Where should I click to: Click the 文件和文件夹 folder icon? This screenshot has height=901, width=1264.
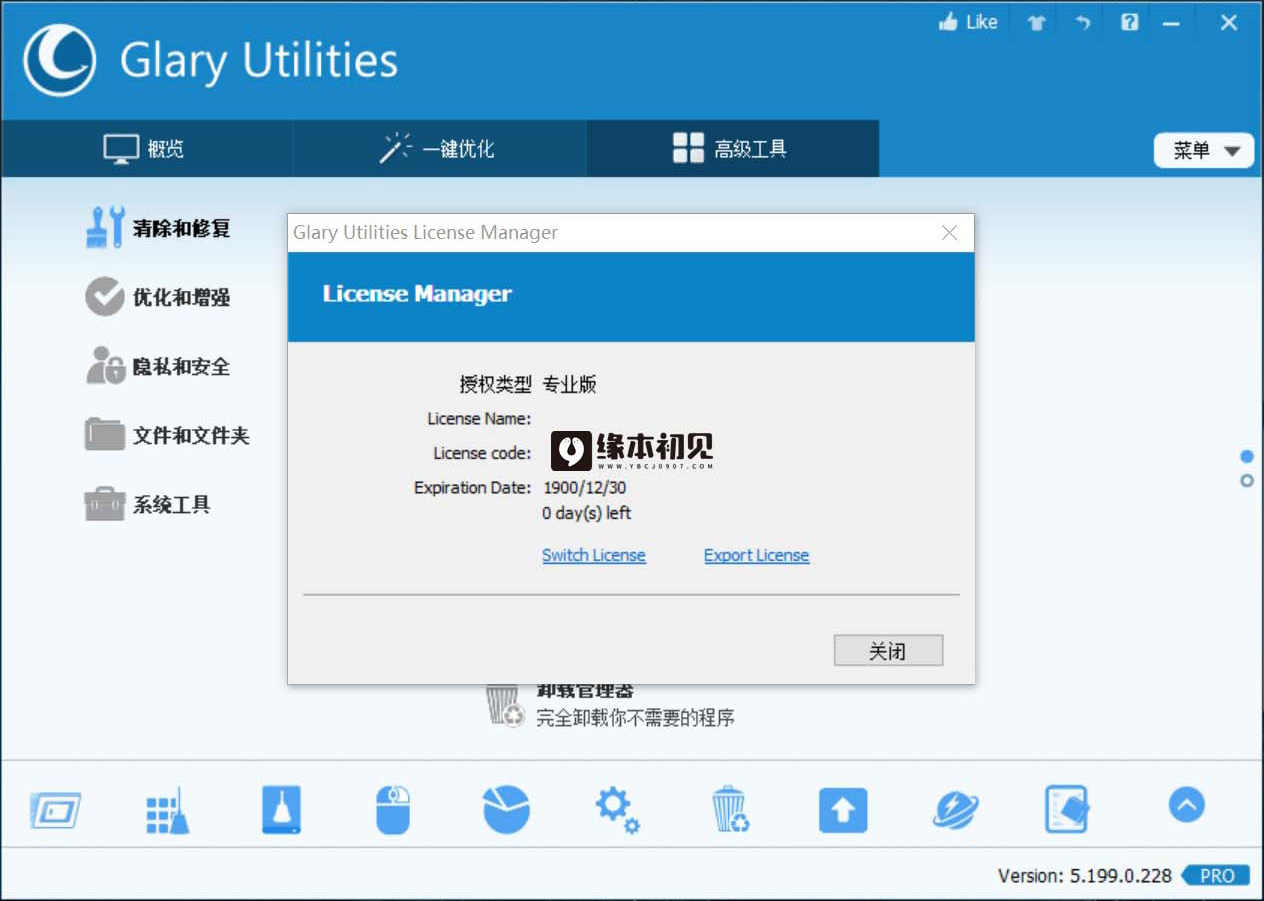point(105,435)
